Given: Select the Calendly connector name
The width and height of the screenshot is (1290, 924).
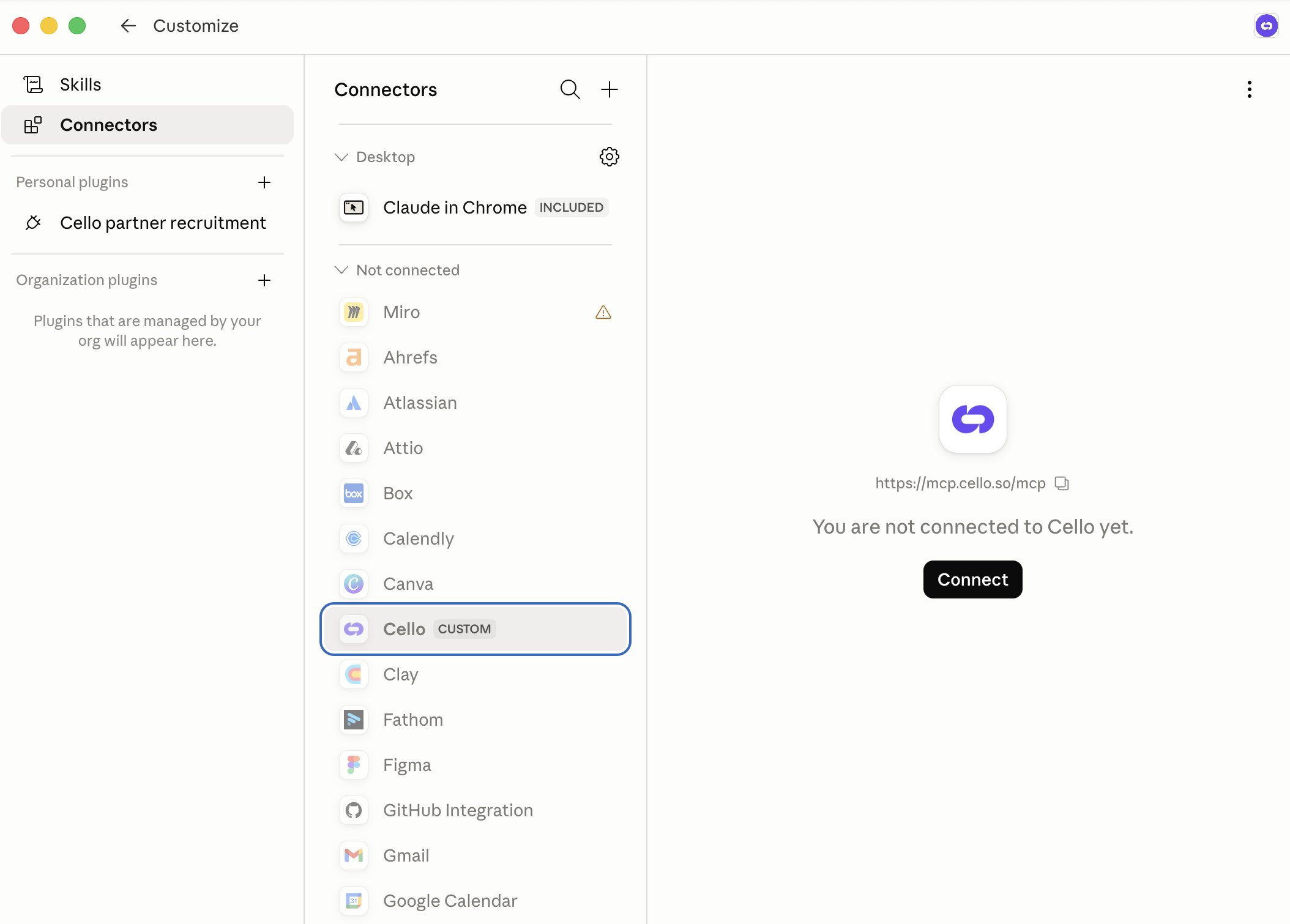Looking at the screenshot, I should tap(419, 538).
